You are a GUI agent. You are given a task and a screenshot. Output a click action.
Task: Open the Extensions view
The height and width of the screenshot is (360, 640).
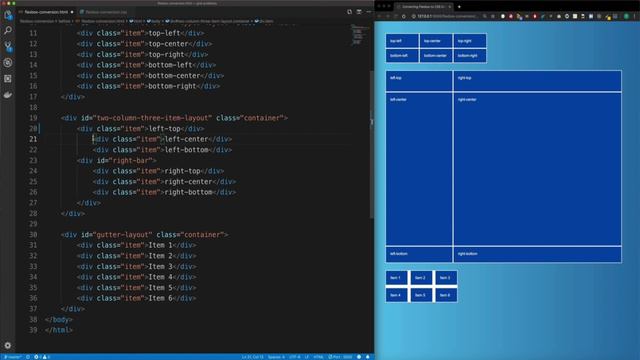8,78
